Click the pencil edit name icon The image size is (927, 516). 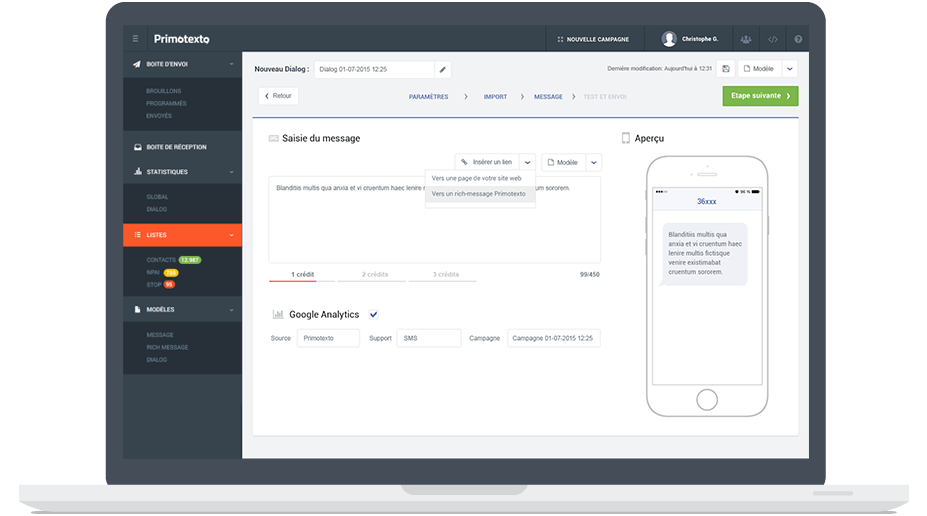[443, 69]
